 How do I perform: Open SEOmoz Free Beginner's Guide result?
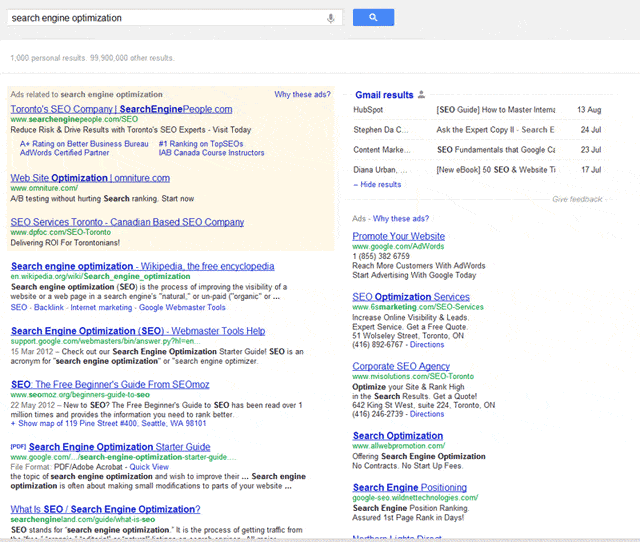[110, 384]
